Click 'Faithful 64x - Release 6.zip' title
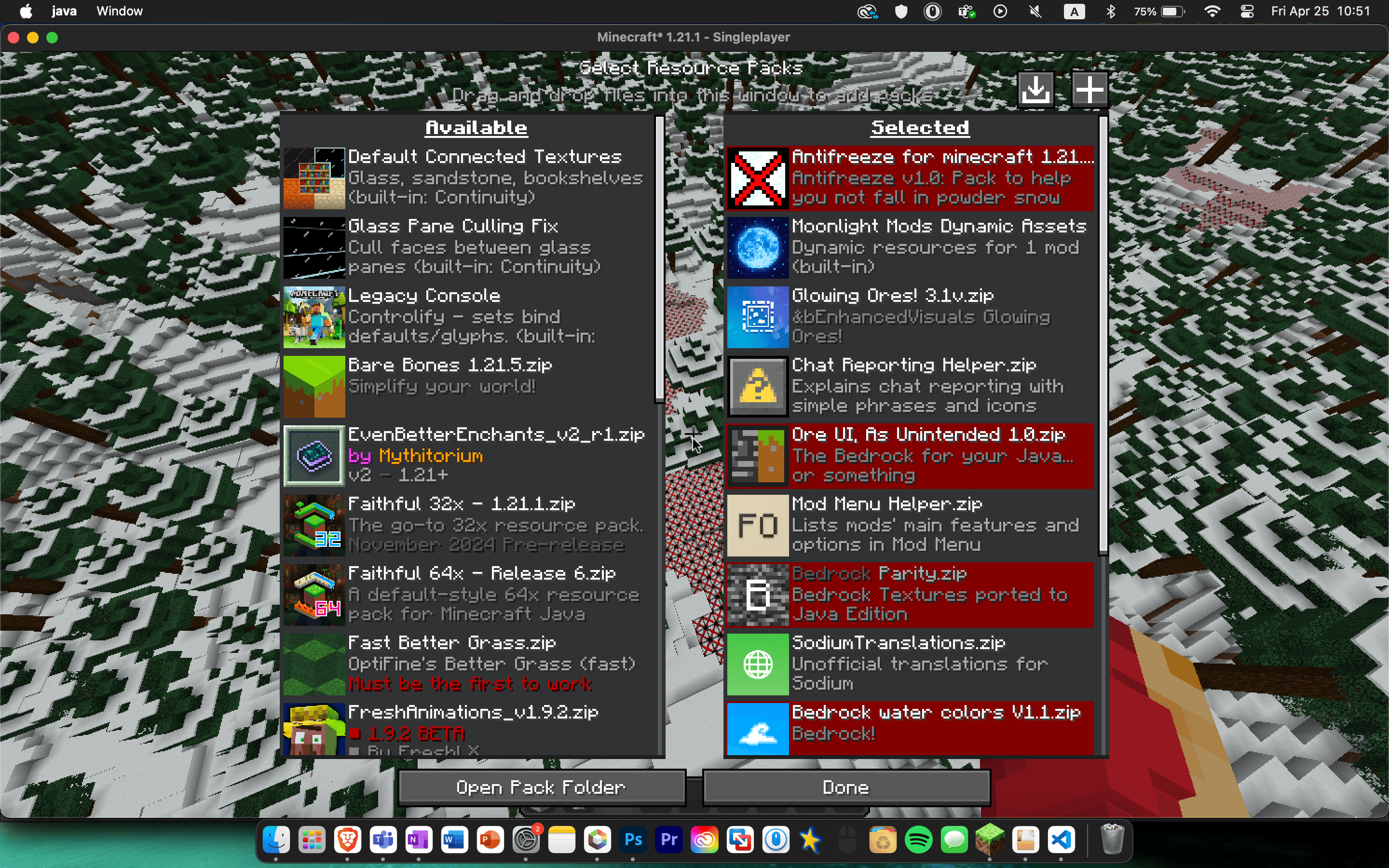The width and height of the screenshot is (1389, 868). [x=481, y=573]
